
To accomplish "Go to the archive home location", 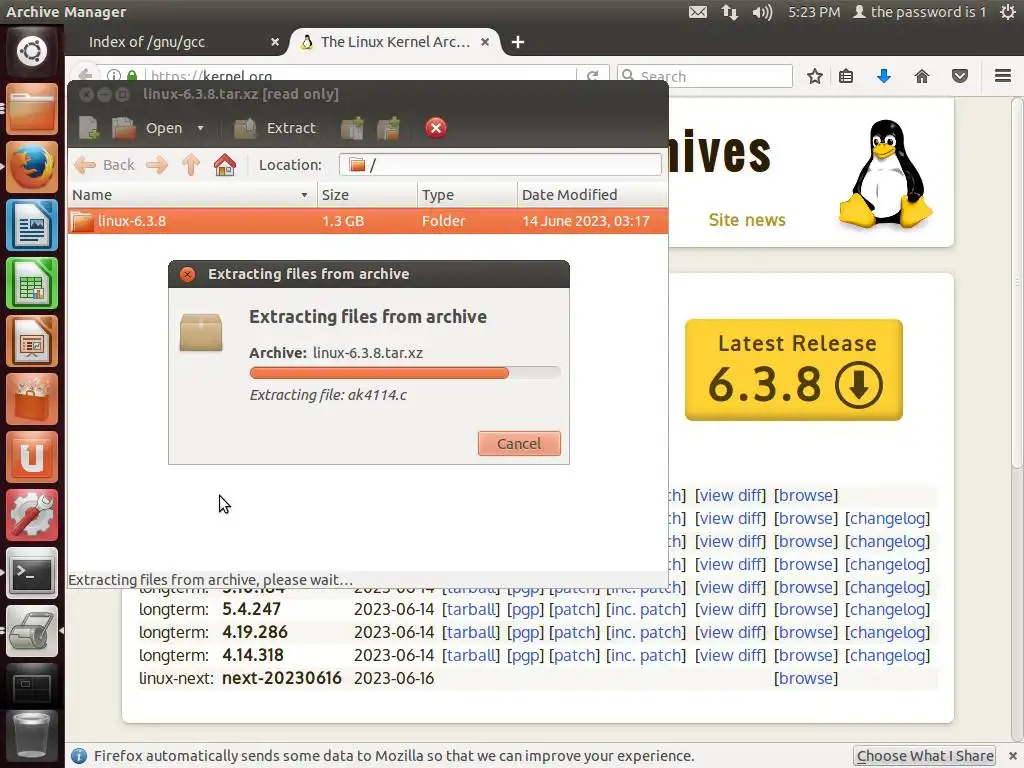I will (x=225, y=165).
